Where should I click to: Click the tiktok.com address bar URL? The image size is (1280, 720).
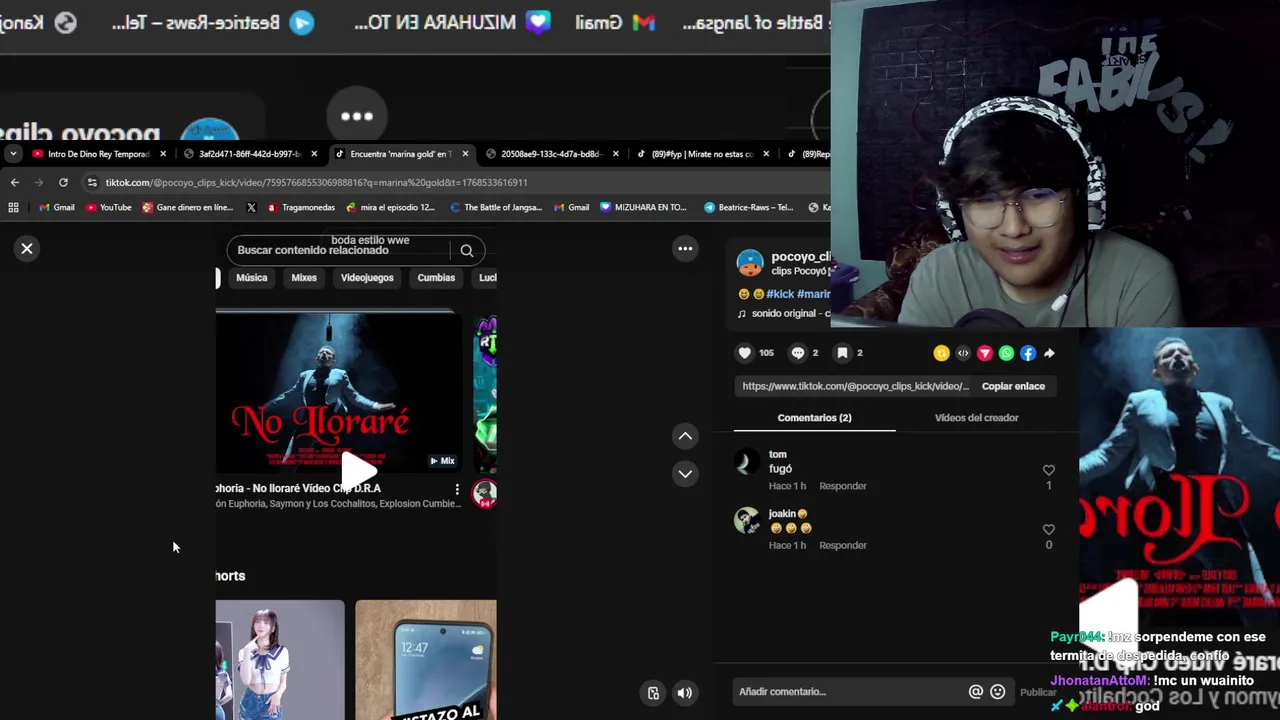pyautogui.click(x=316, y=183)
